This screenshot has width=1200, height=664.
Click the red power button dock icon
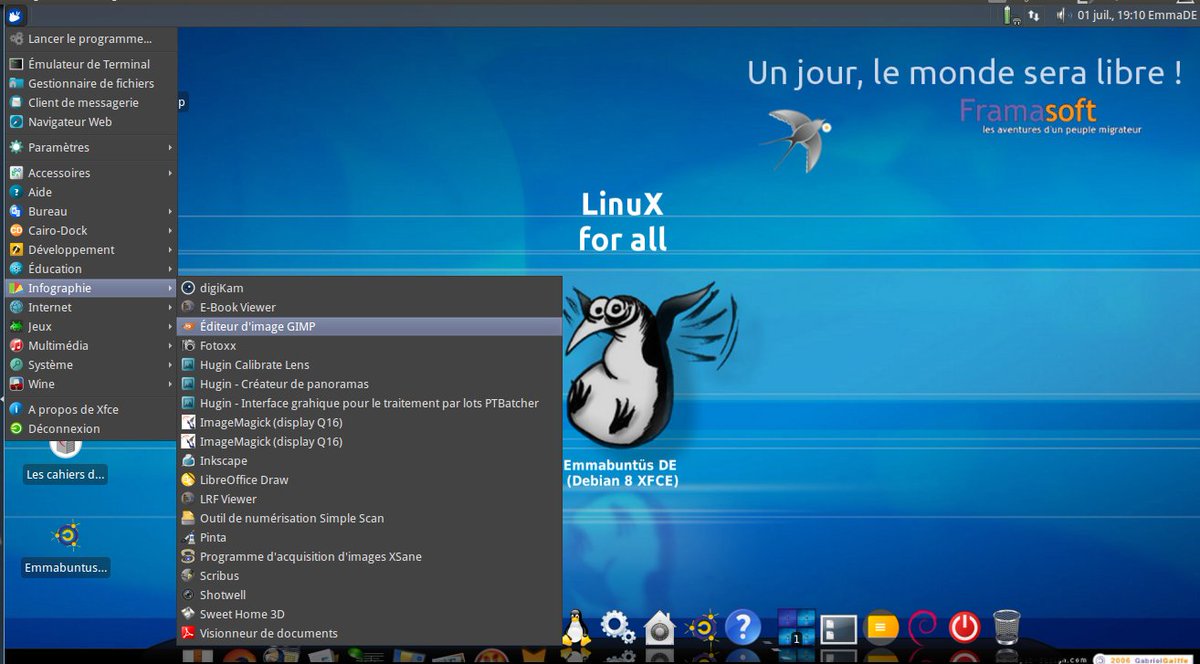coord(964,628)
